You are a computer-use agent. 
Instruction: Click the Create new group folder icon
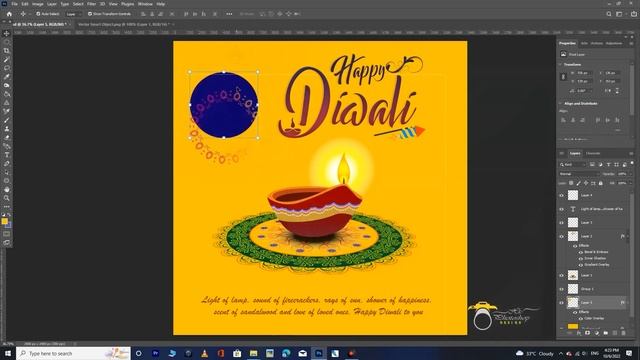[x=605, y=333]
